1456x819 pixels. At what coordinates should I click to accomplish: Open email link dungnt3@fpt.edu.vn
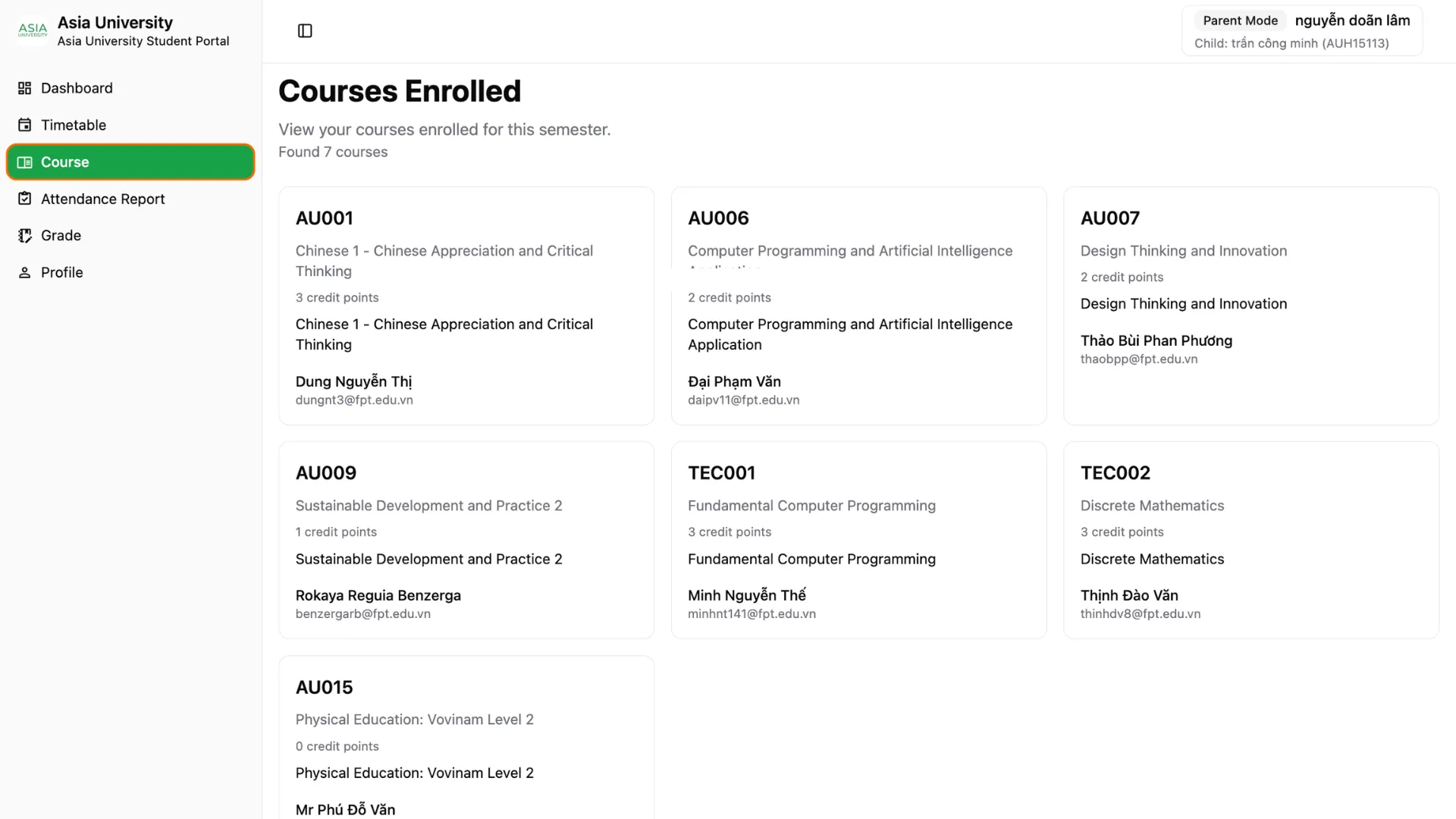pos(354,400)
